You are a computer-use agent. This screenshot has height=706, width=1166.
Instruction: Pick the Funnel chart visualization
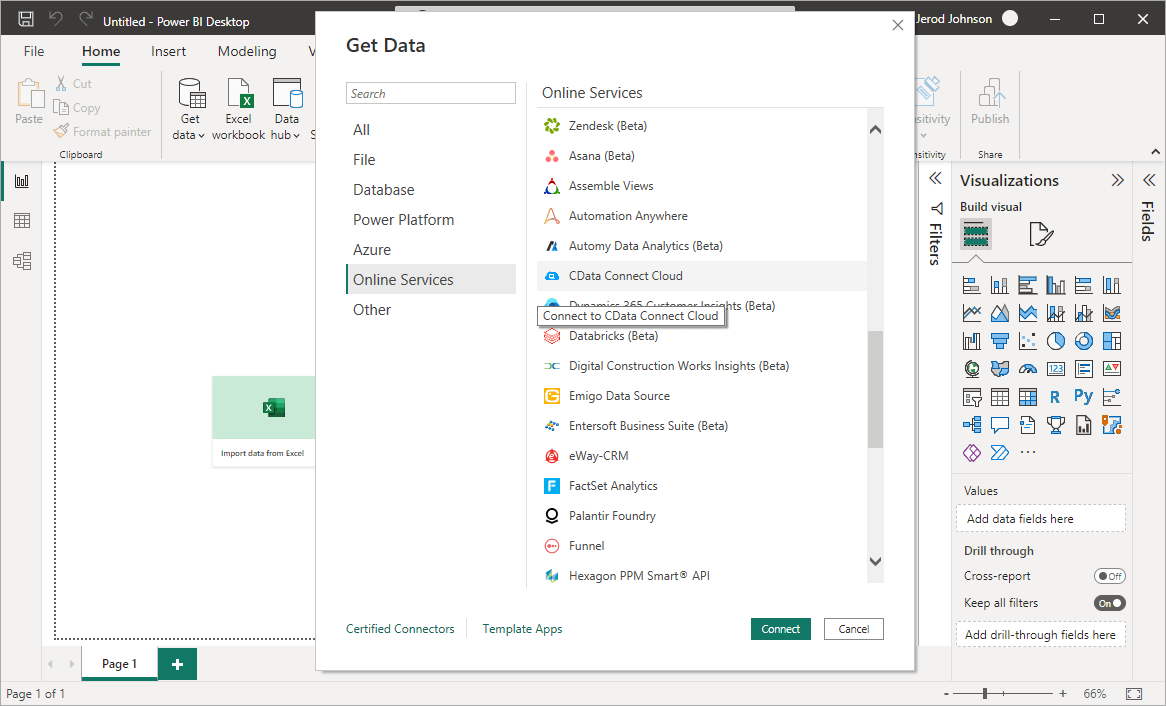click(999, 340)
